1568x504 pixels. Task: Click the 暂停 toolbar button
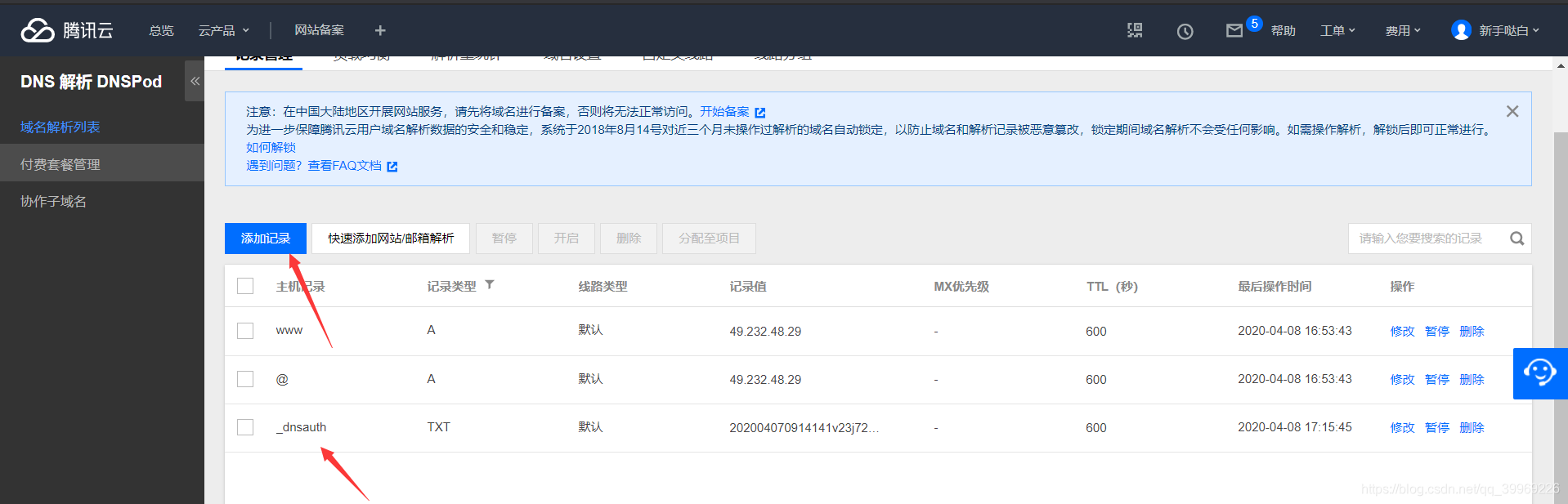pyautogui.click(x=504, y=239)
